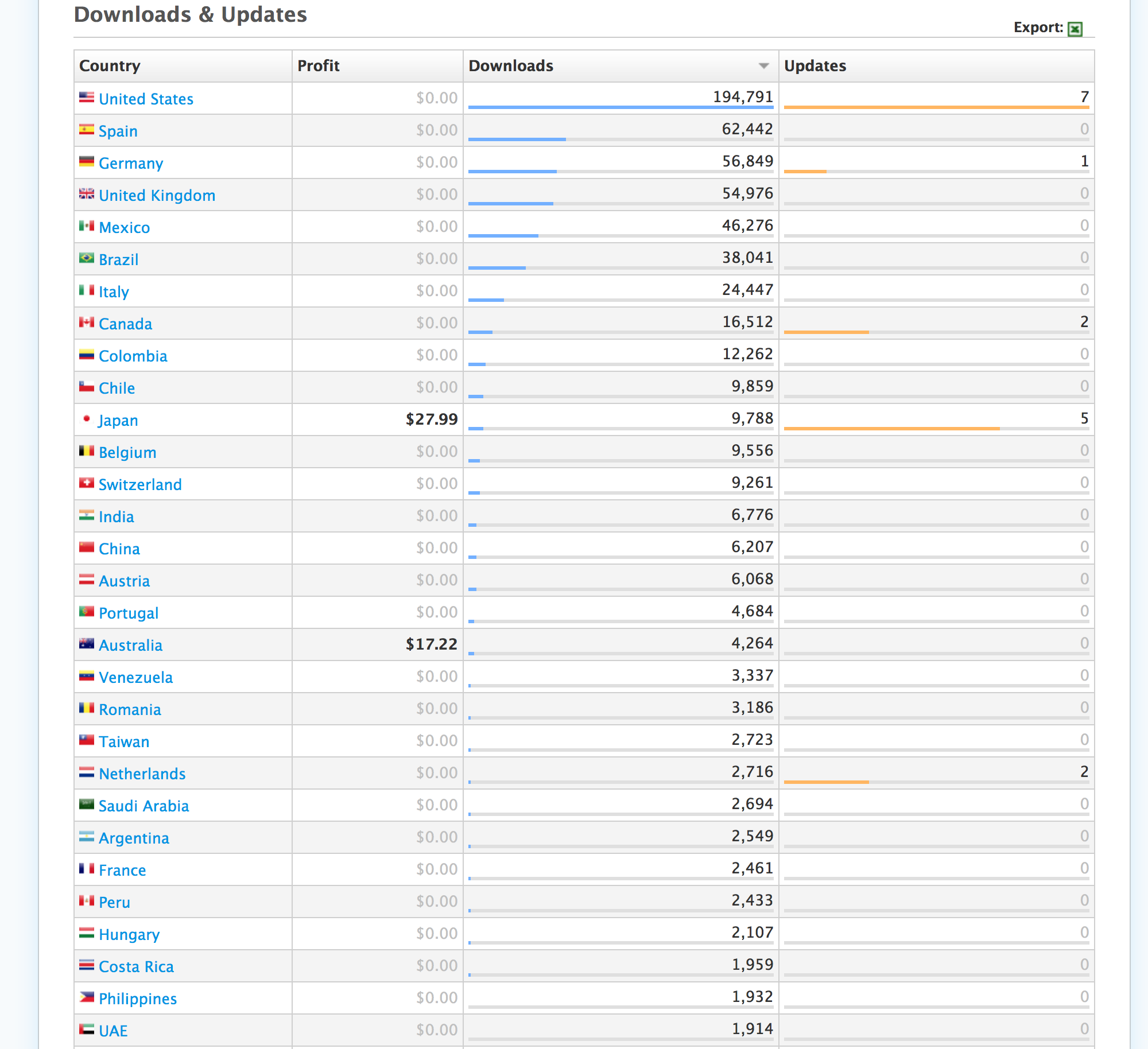
Task: Click the Brazil flag icon
Action: pos(87,258)
